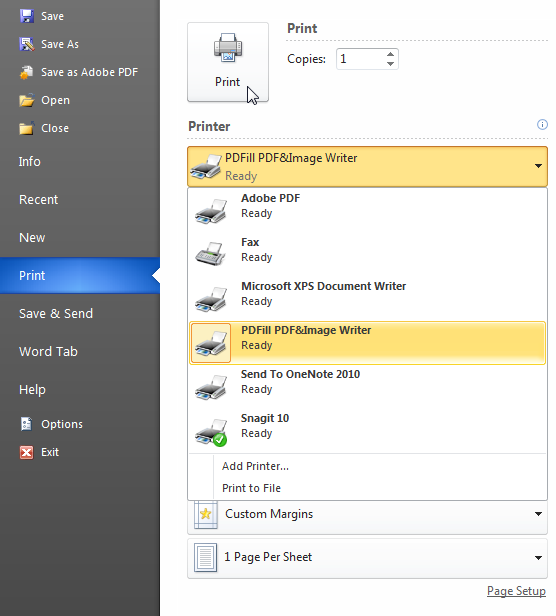The image size is (556, 616).
Task: Click the Save floppy disk icon
Action: point(27,16)
